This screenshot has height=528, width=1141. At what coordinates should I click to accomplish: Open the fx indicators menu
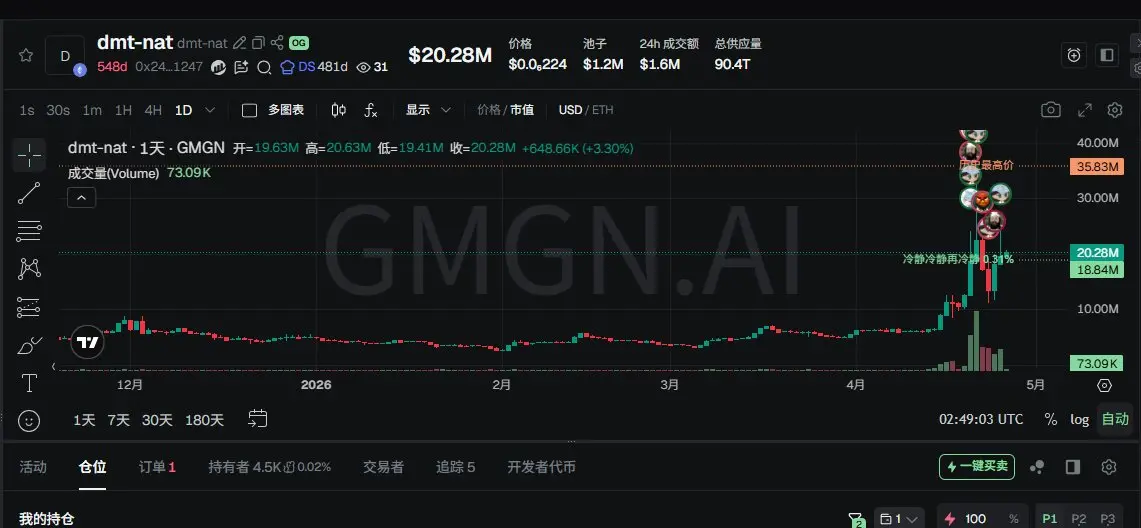point(370,110)
